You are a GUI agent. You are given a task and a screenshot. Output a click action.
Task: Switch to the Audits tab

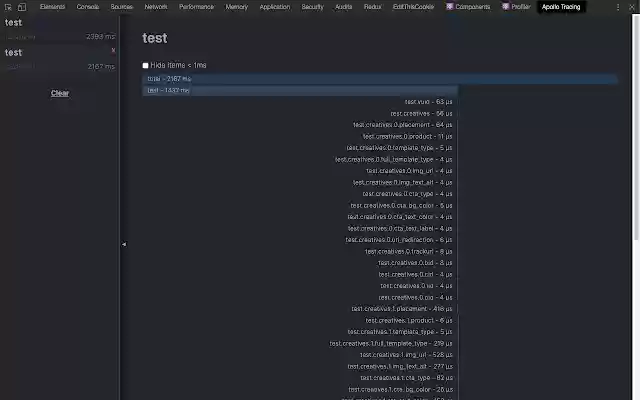click(344, 7)
